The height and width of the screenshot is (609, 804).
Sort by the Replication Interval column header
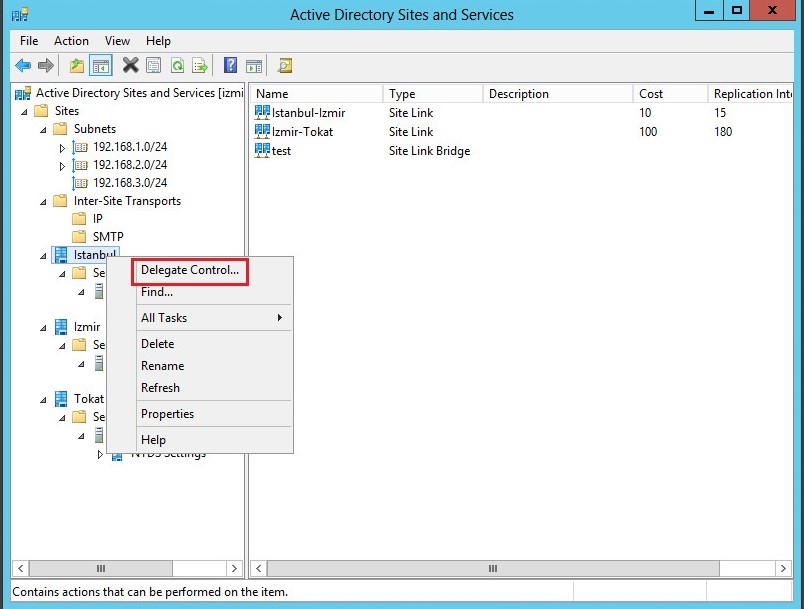[x=750, y=94]
